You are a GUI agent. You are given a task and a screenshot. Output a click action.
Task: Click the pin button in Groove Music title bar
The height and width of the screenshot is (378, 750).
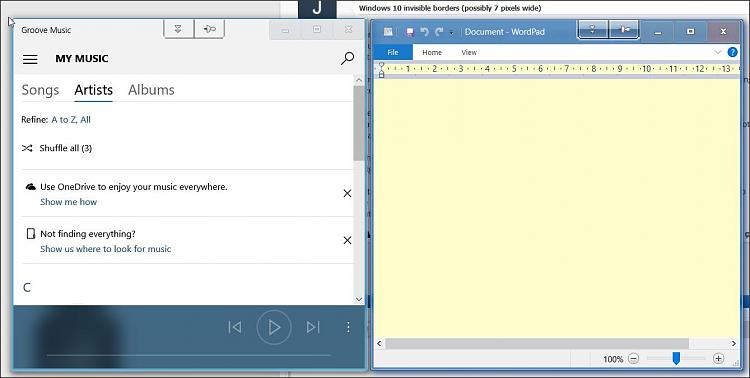[x=210, y=29]
